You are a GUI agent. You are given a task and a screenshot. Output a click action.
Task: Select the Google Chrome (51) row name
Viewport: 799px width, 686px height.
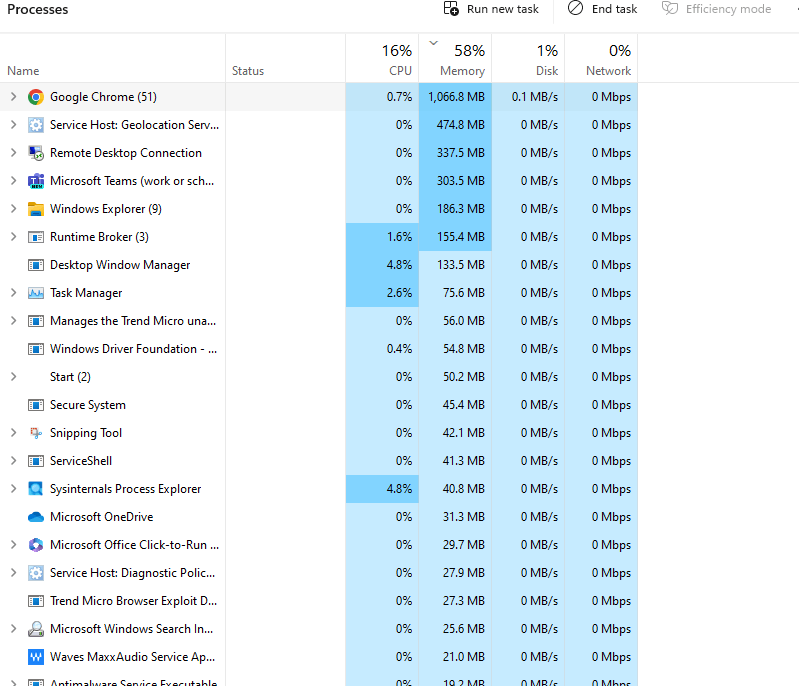tap(103, 97)
